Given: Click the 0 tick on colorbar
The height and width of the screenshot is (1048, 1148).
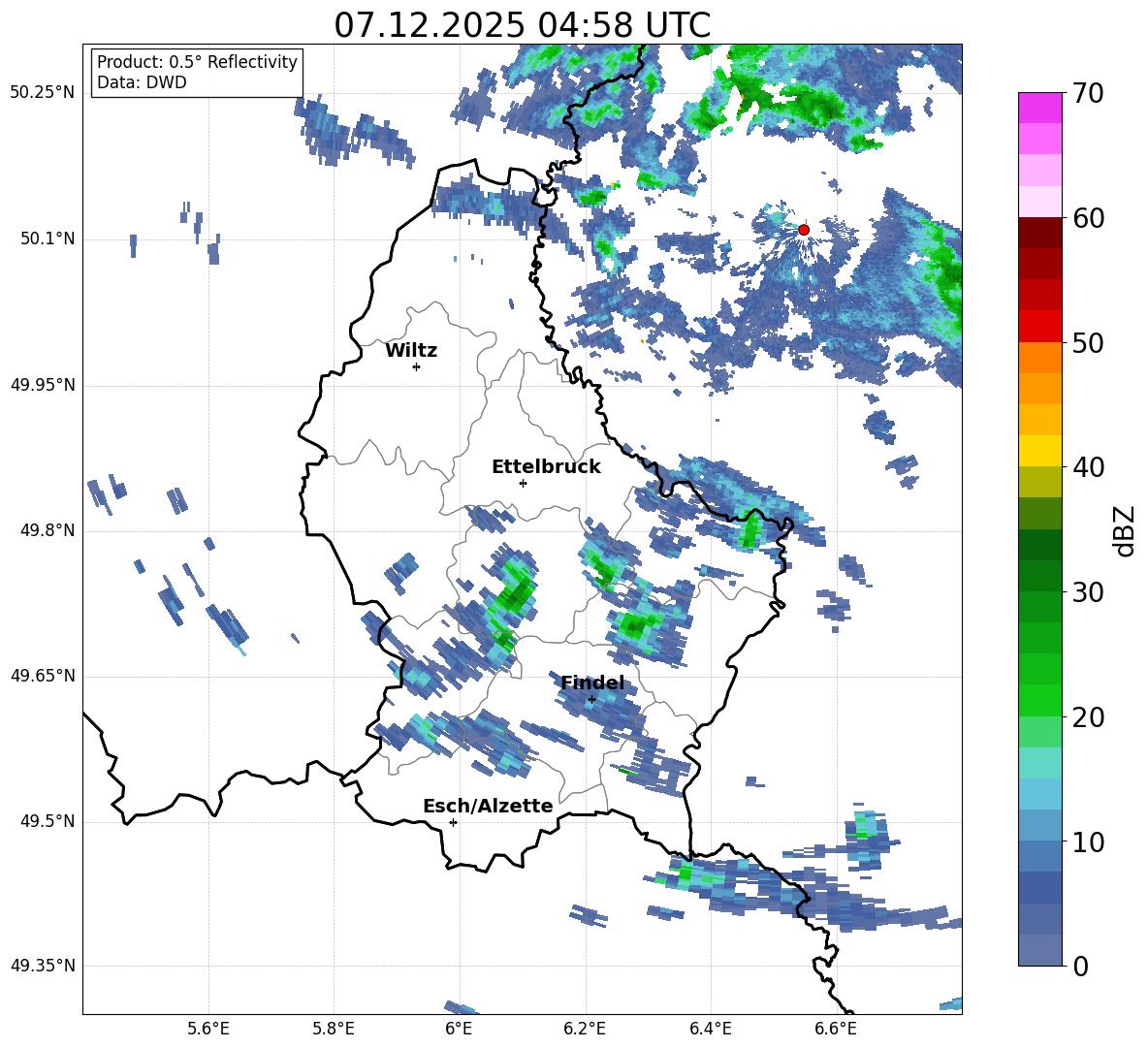Looking at the screenshot, I should [x=1080, y=966].
